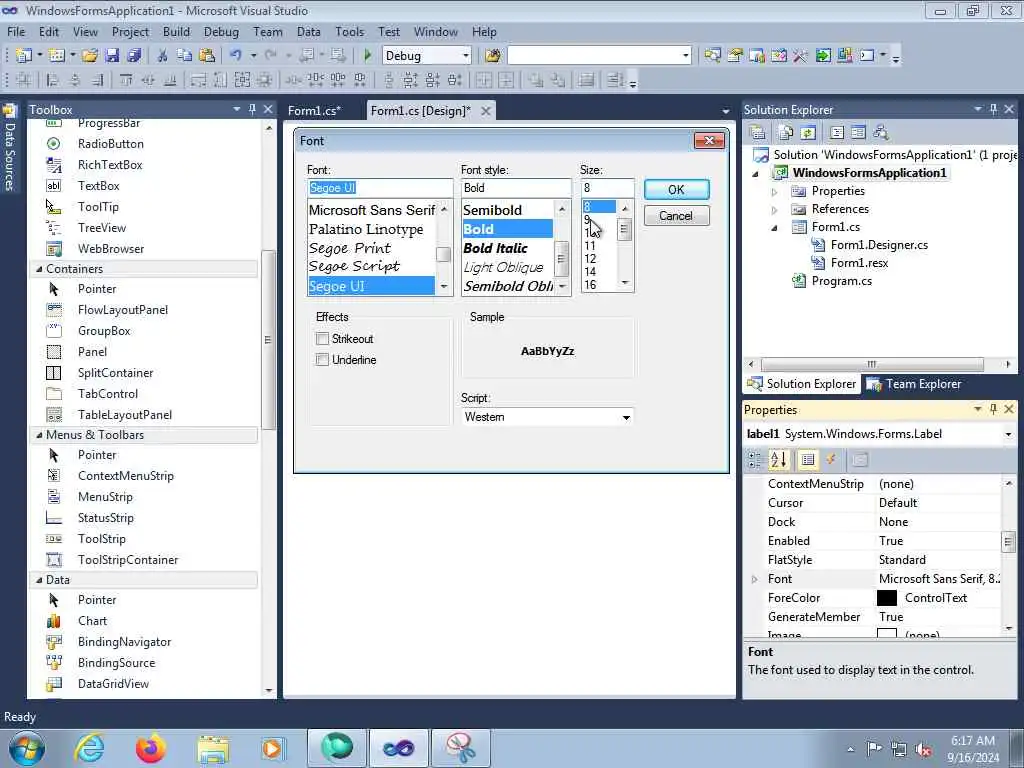
Task: Click the Copy toolbar icon
Action: tap(184, 56)
